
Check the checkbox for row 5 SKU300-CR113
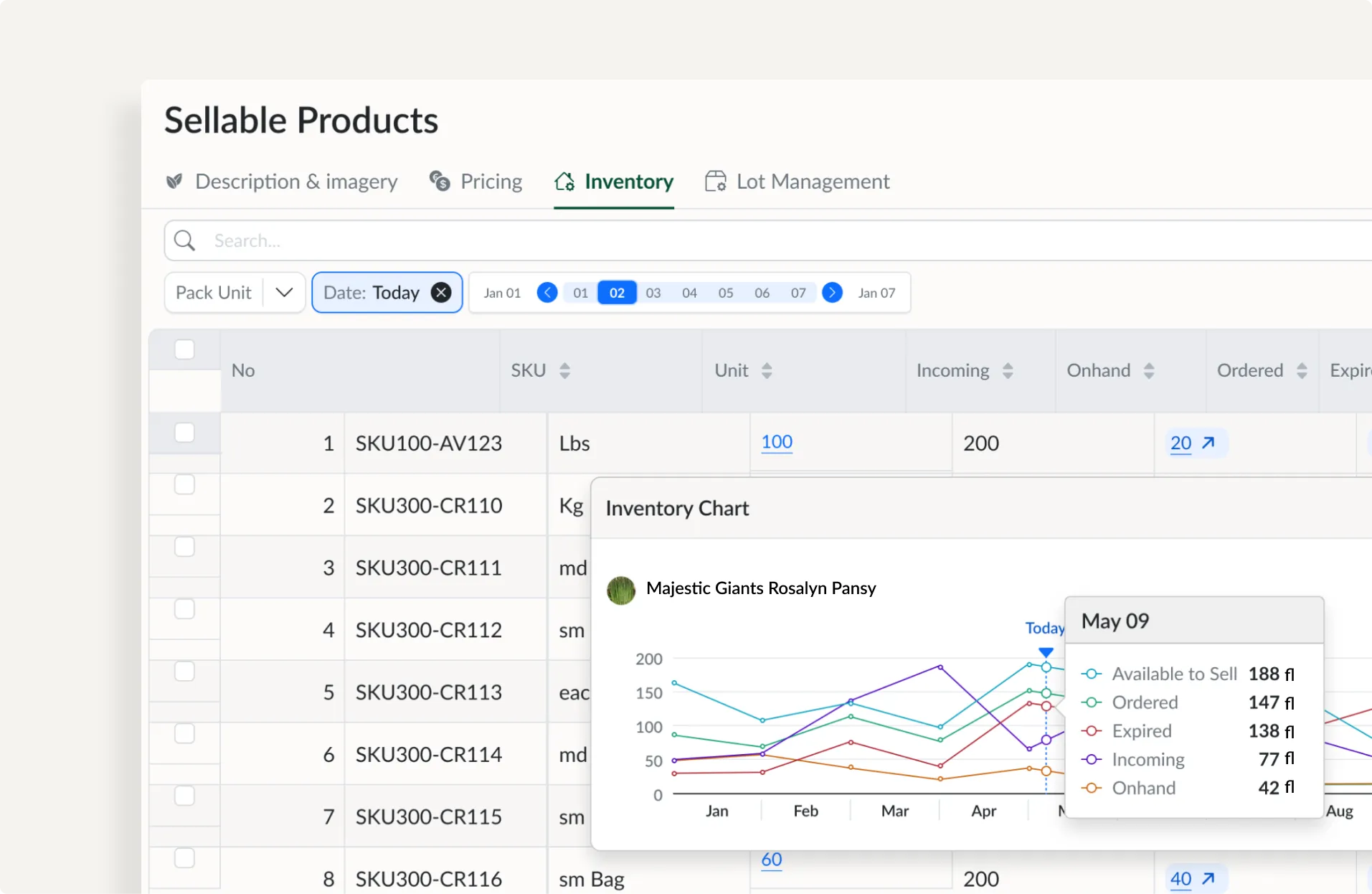tap(184, 672)
